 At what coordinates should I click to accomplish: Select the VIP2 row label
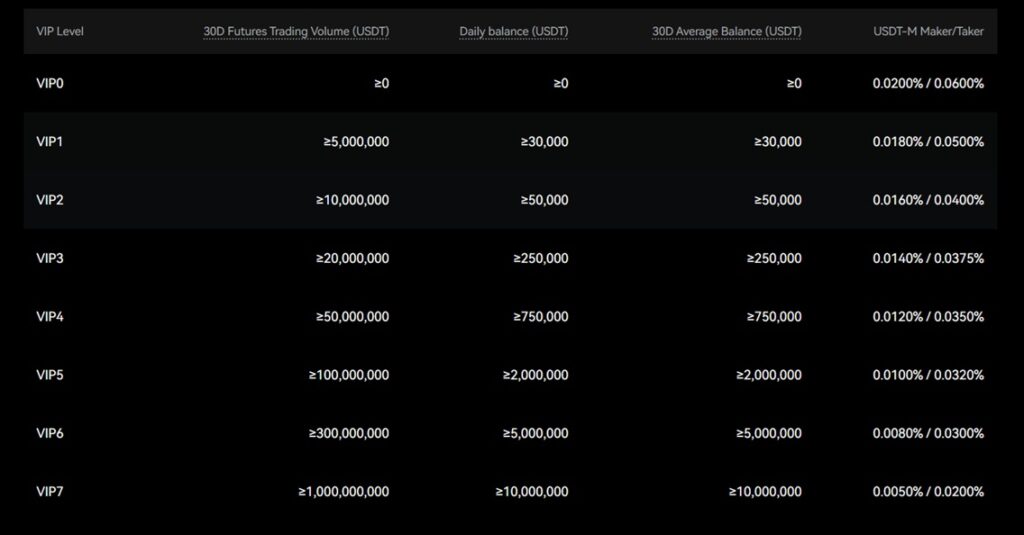click(50, 200)
